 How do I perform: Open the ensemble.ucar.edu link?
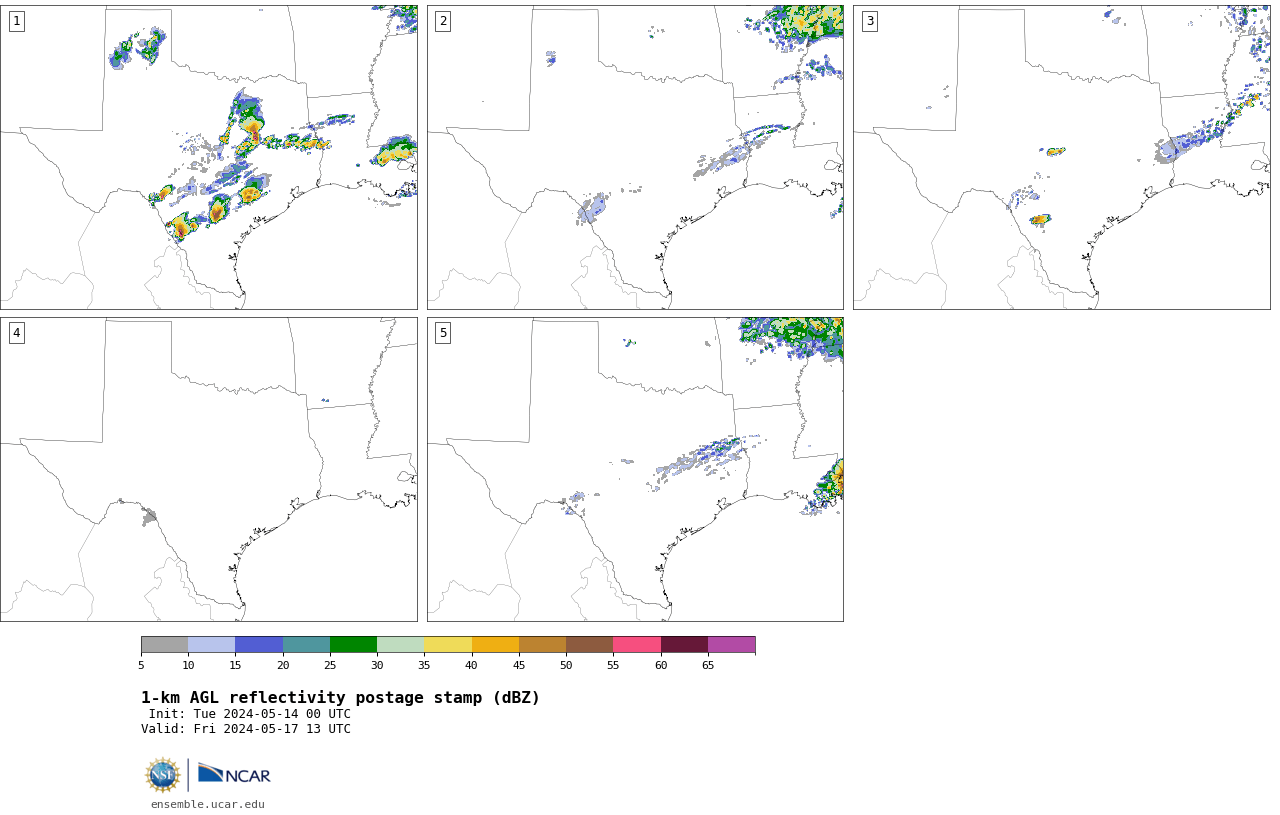tap(208, 804)
